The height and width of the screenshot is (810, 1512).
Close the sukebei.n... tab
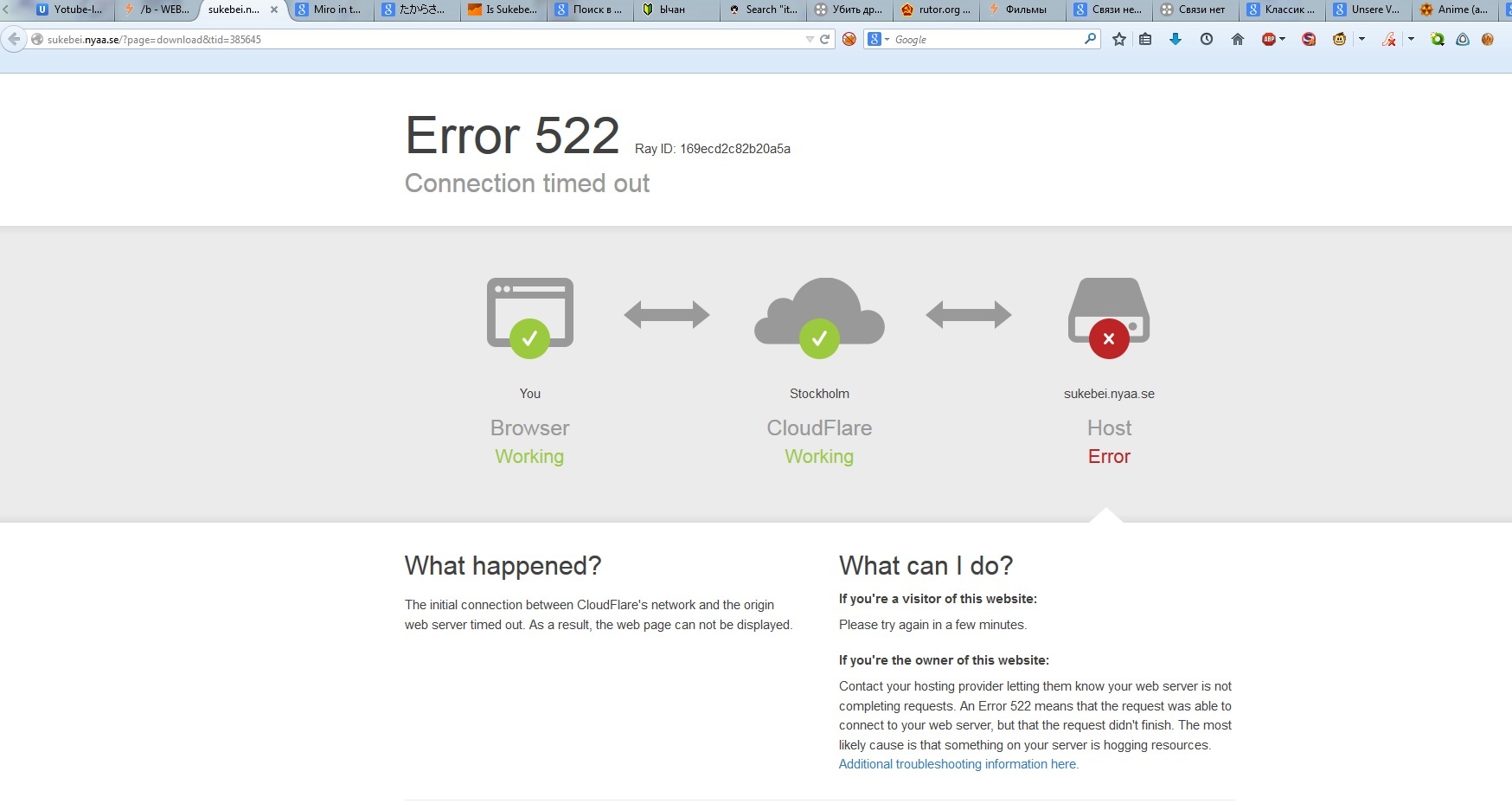tap(274, 10)
